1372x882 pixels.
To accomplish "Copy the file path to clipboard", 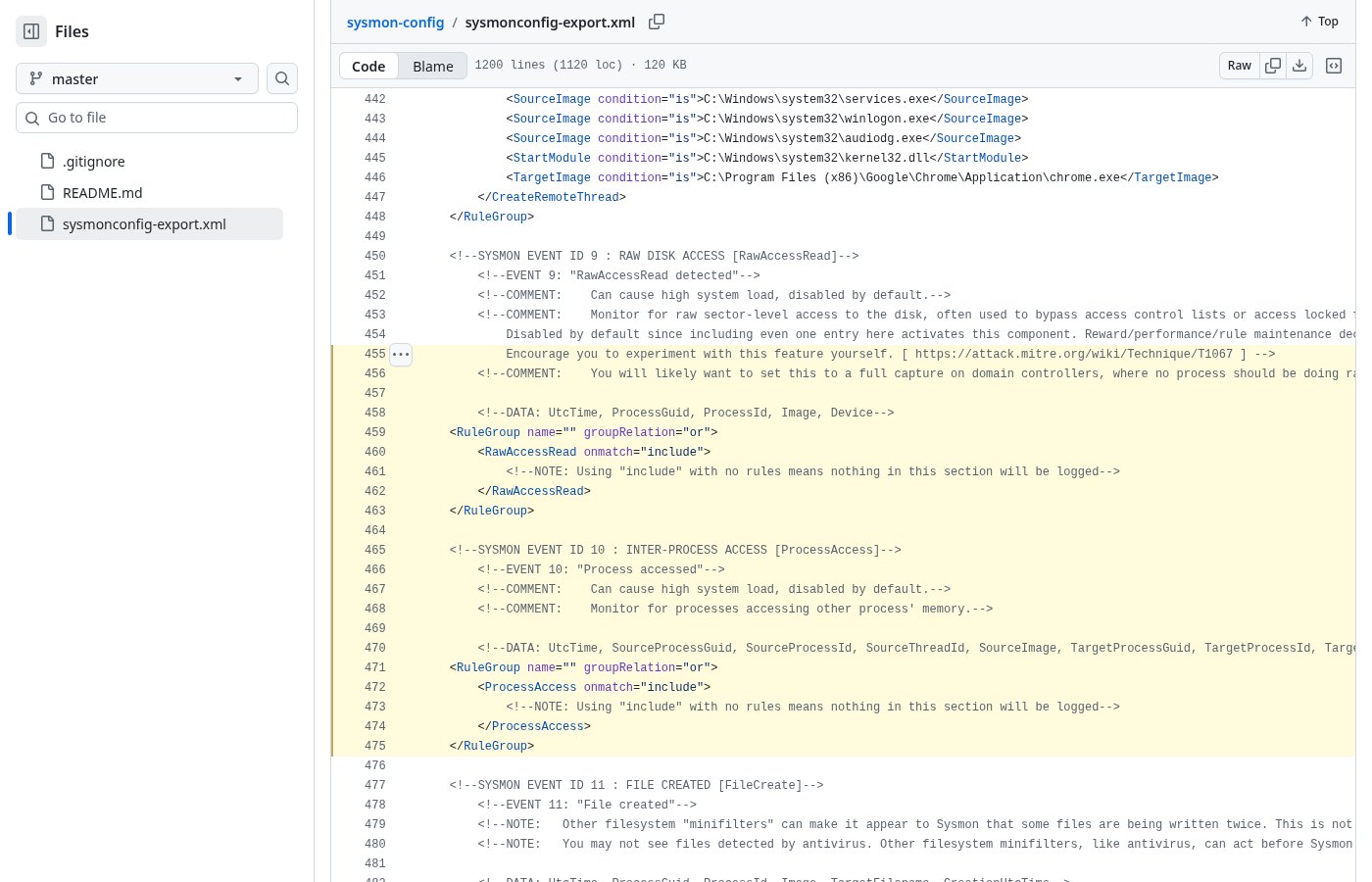I will [x=657, y=22].
